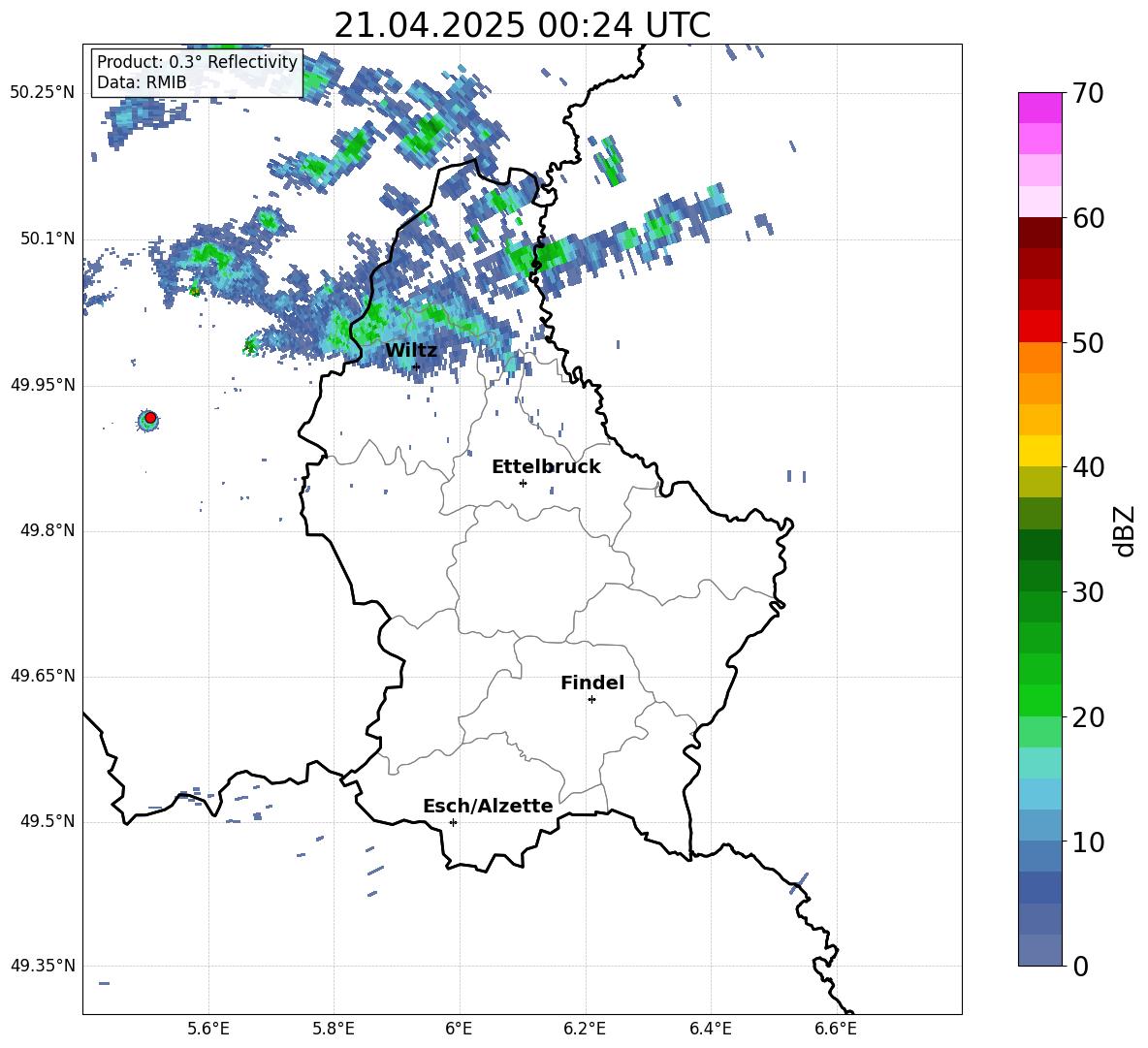This screenshot has height=1048, width=1148.
Task: Click the 'Product: 0.3° Reflectivity' label
Action: [197, 62]
